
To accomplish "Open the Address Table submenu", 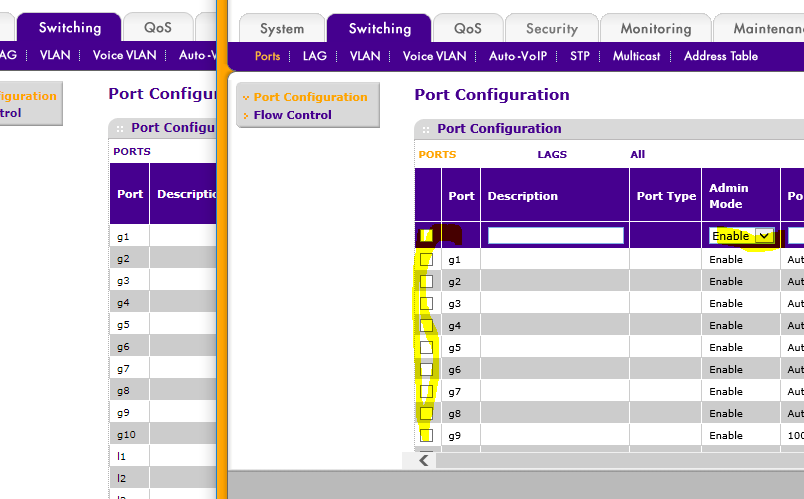I will [x=720, y=56].
